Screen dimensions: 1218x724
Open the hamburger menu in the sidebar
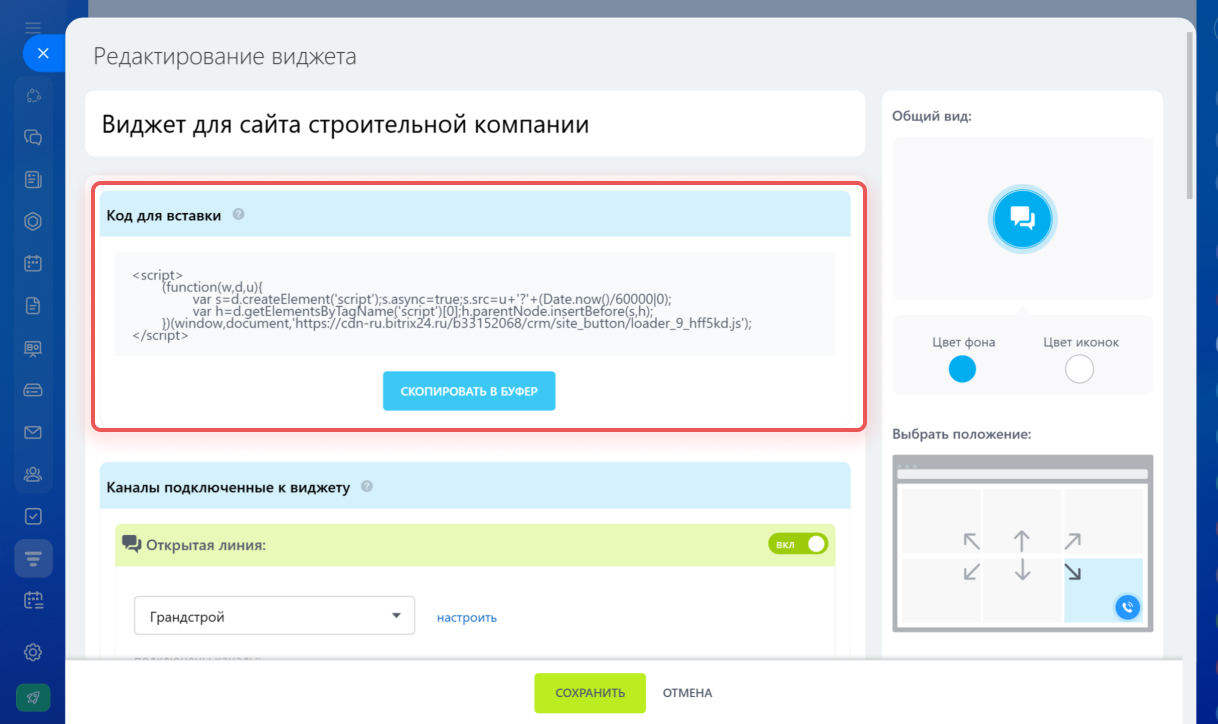coord(33,26)
